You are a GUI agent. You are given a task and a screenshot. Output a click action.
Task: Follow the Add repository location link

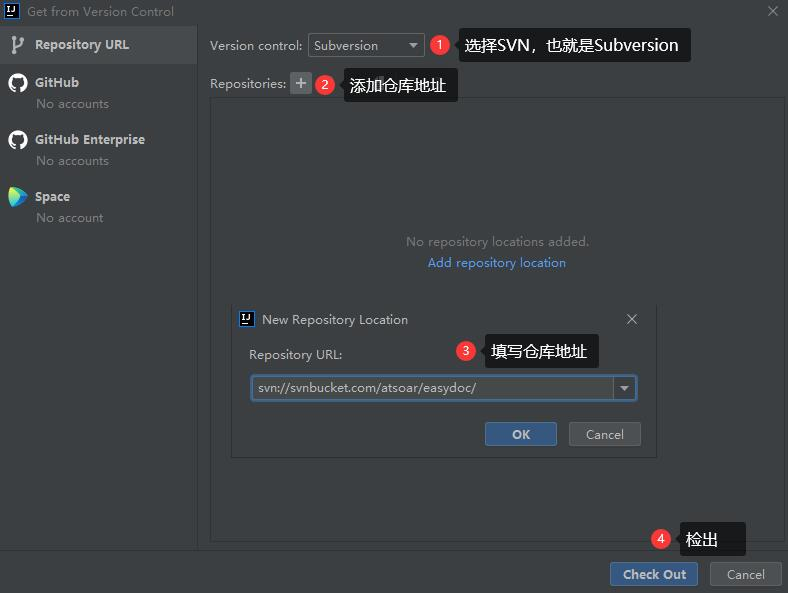[496, 263]
